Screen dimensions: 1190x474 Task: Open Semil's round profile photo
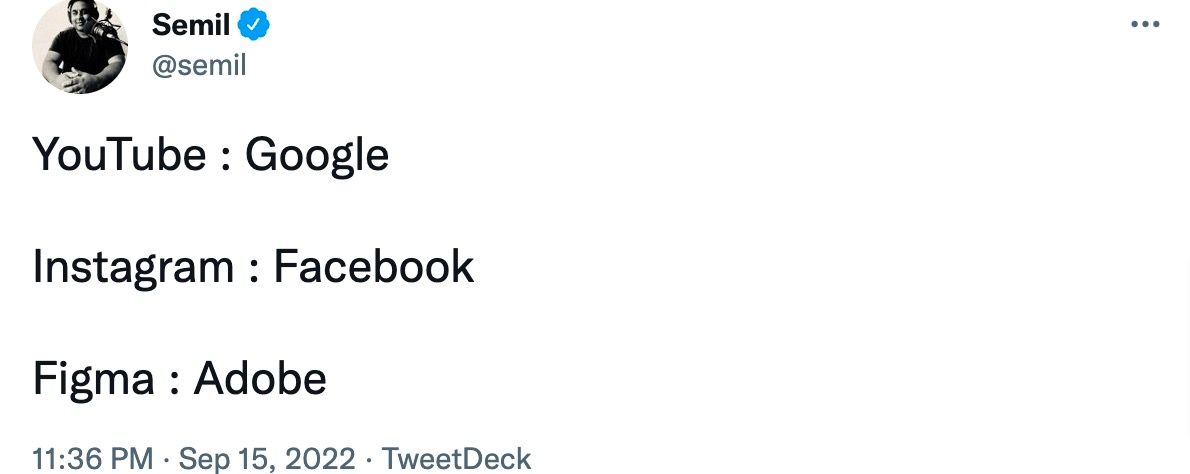pyautogui.click(x=79, y=46)
